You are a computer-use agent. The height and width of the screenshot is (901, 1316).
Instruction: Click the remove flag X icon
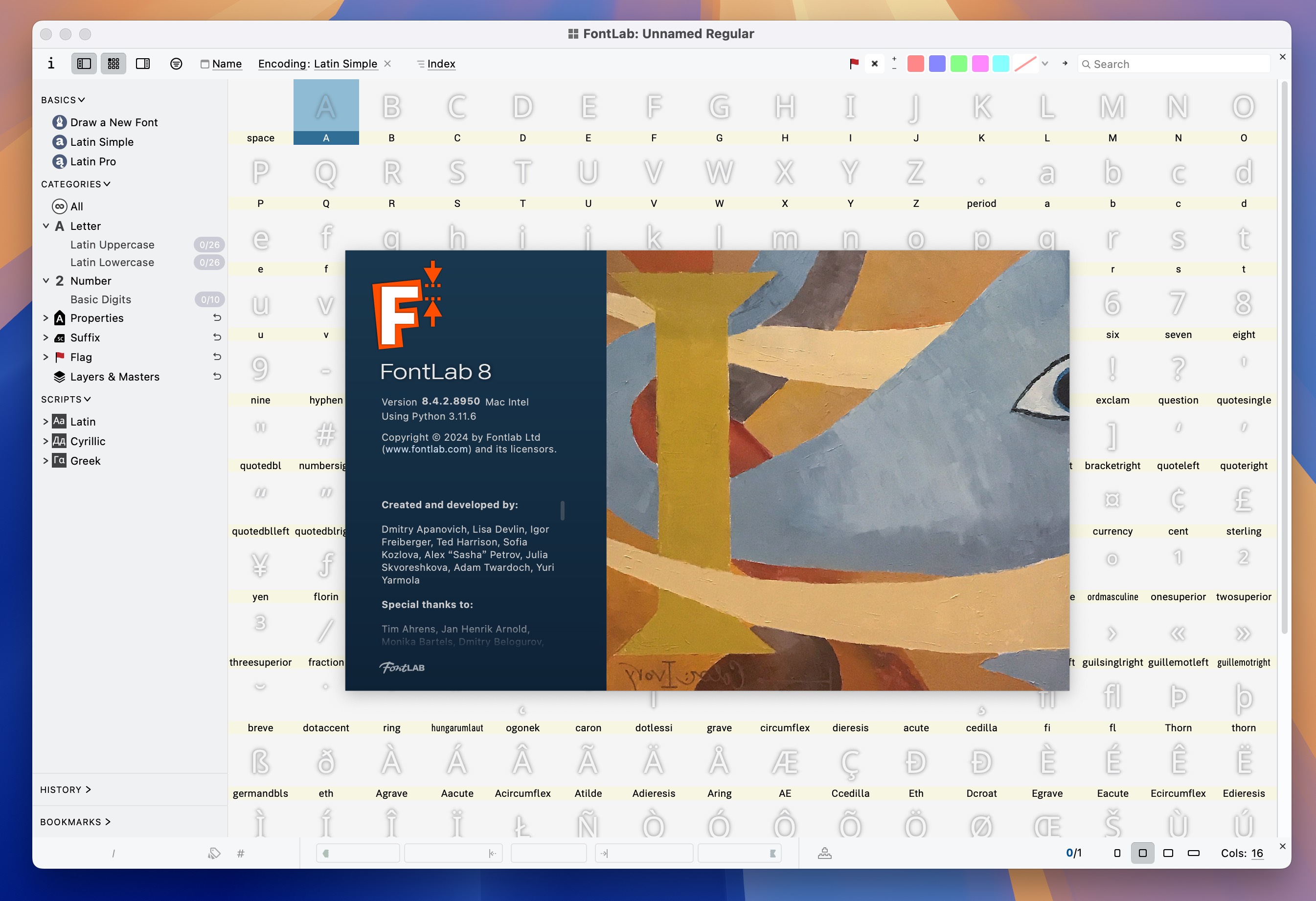click(x=874, y=64)
